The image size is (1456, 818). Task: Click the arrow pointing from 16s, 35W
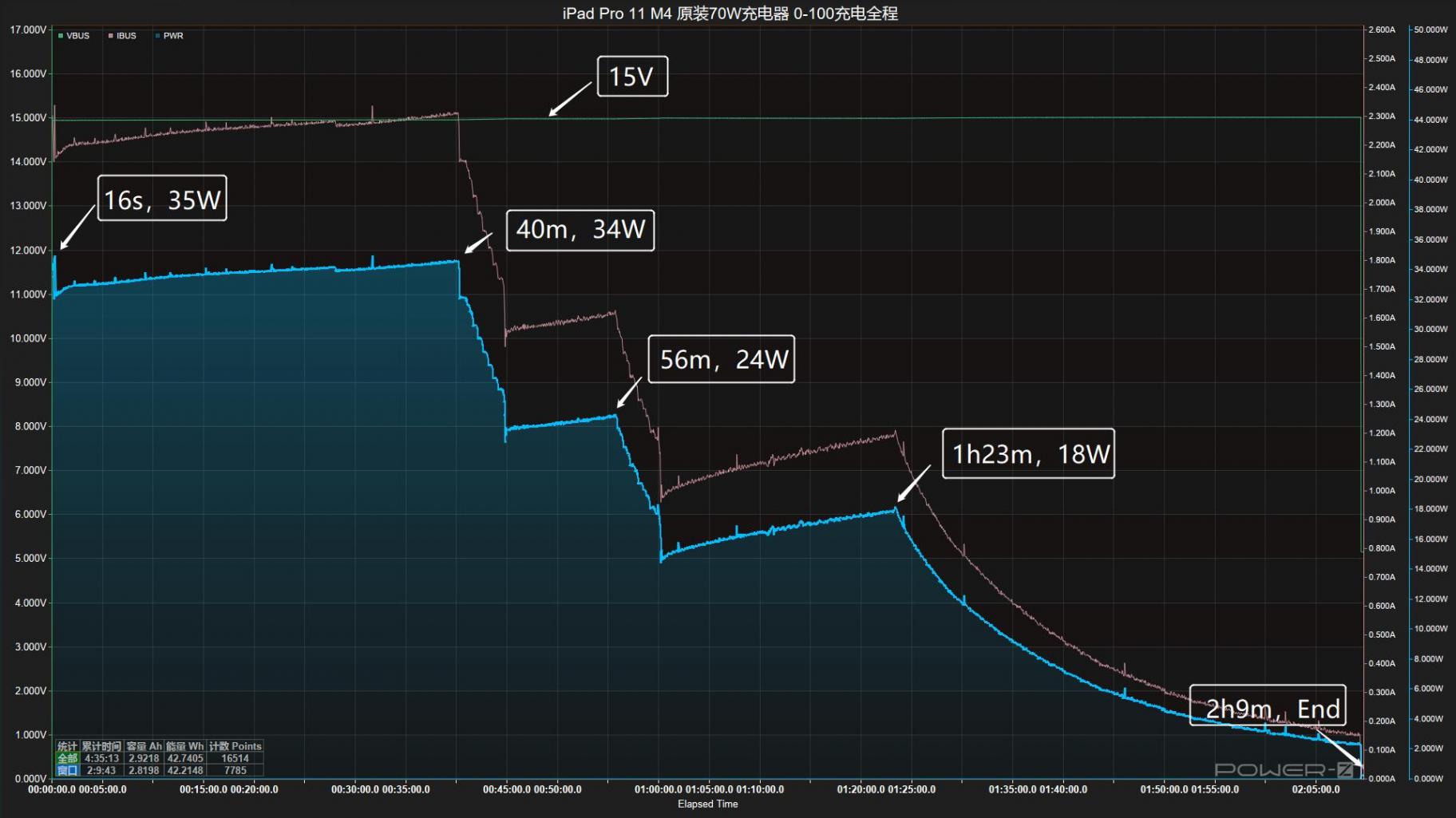(x=76, y=228)
